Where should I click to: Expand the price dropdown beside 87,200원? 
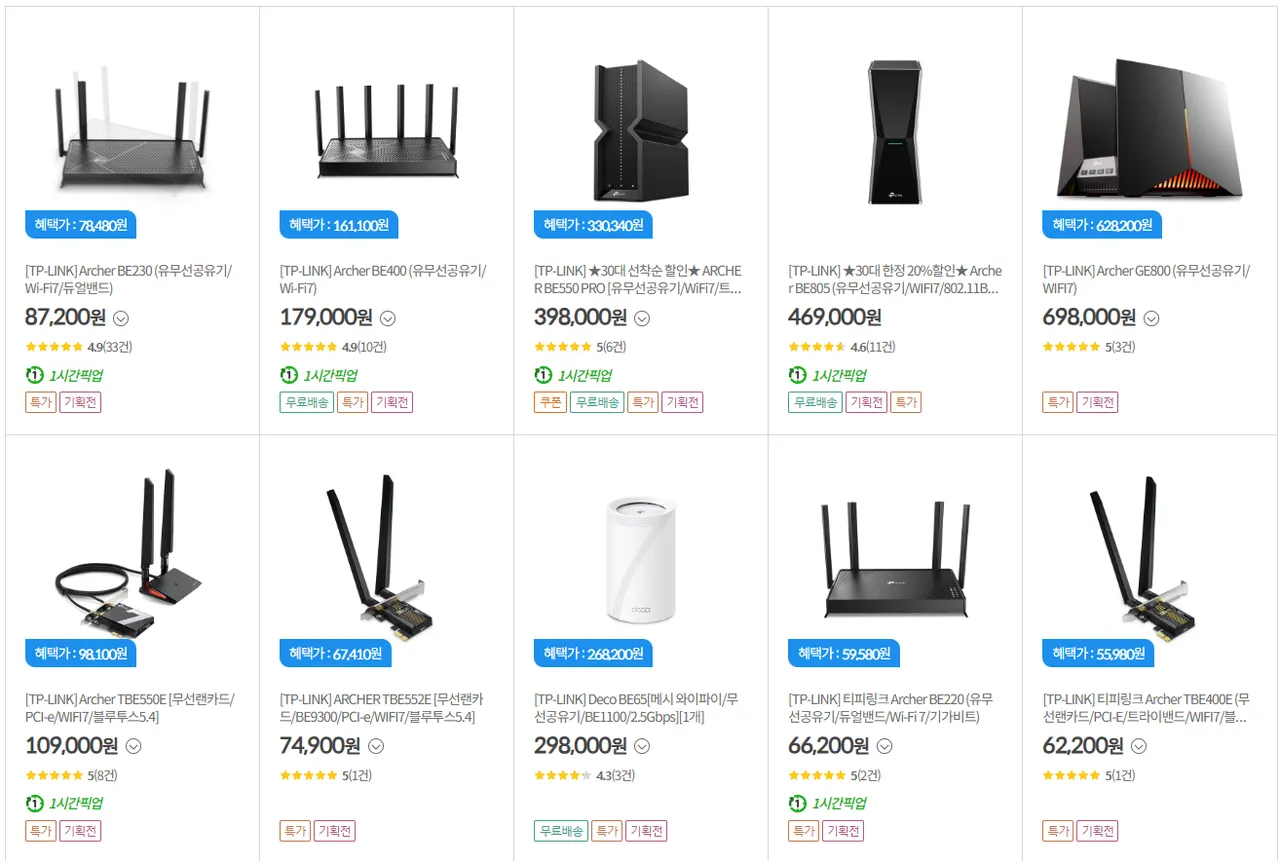tap(121, 319)
